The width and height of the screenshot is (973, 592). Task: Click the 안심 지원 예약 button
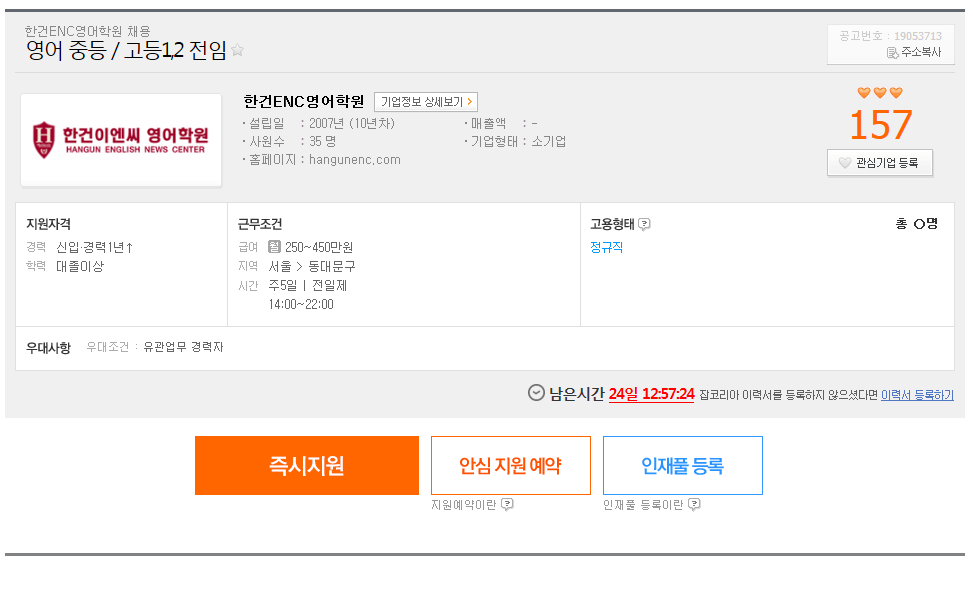click(511, 465)
